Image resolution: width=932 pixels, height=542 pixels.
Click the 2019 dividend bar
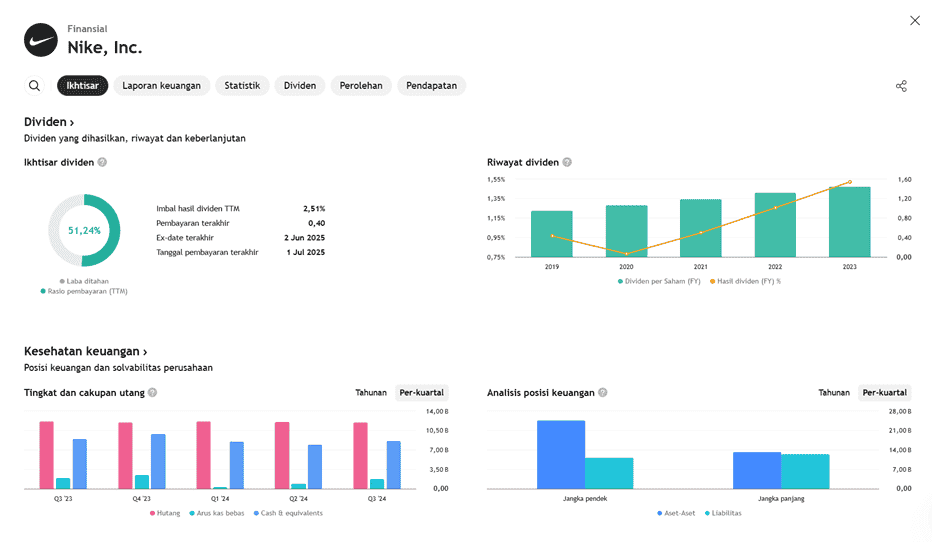552,234
